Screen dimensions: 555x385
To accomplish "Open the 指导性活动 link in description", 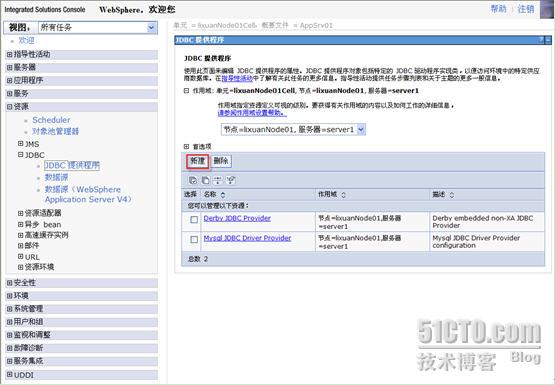I will [x=237, y=79].
